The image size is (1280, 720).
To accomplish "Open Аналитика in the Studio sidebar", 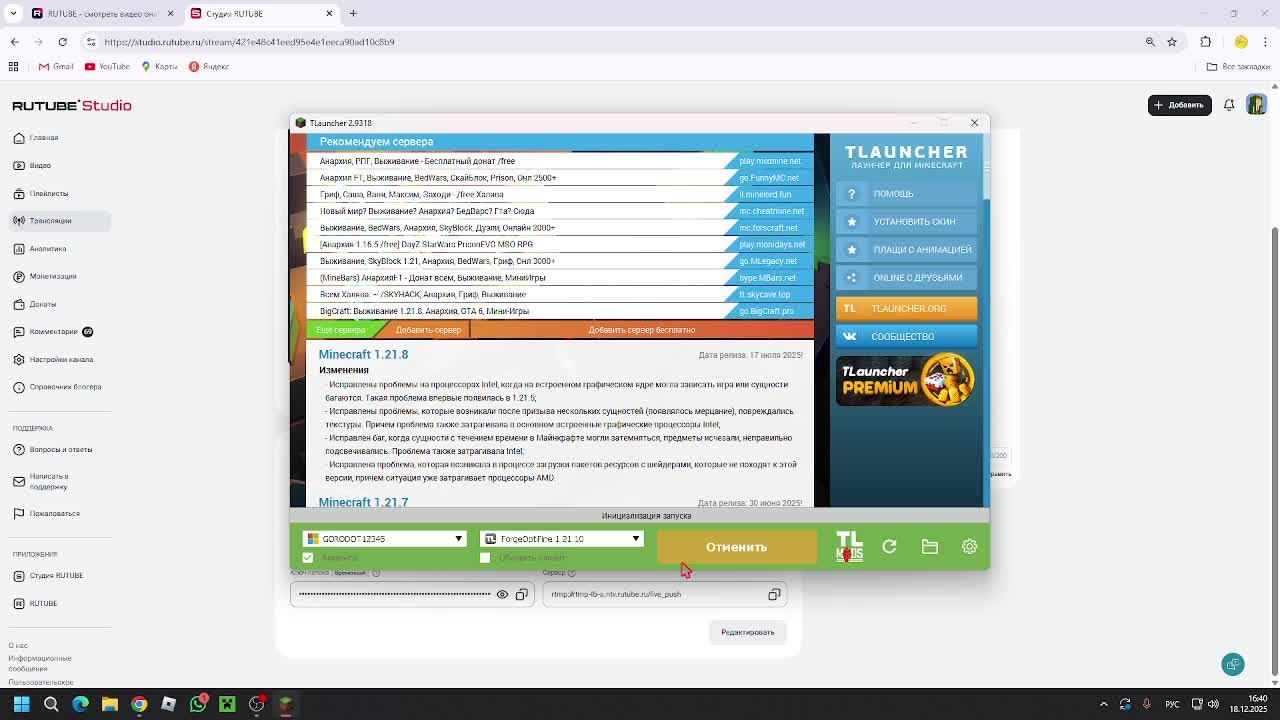I will 48,248.
